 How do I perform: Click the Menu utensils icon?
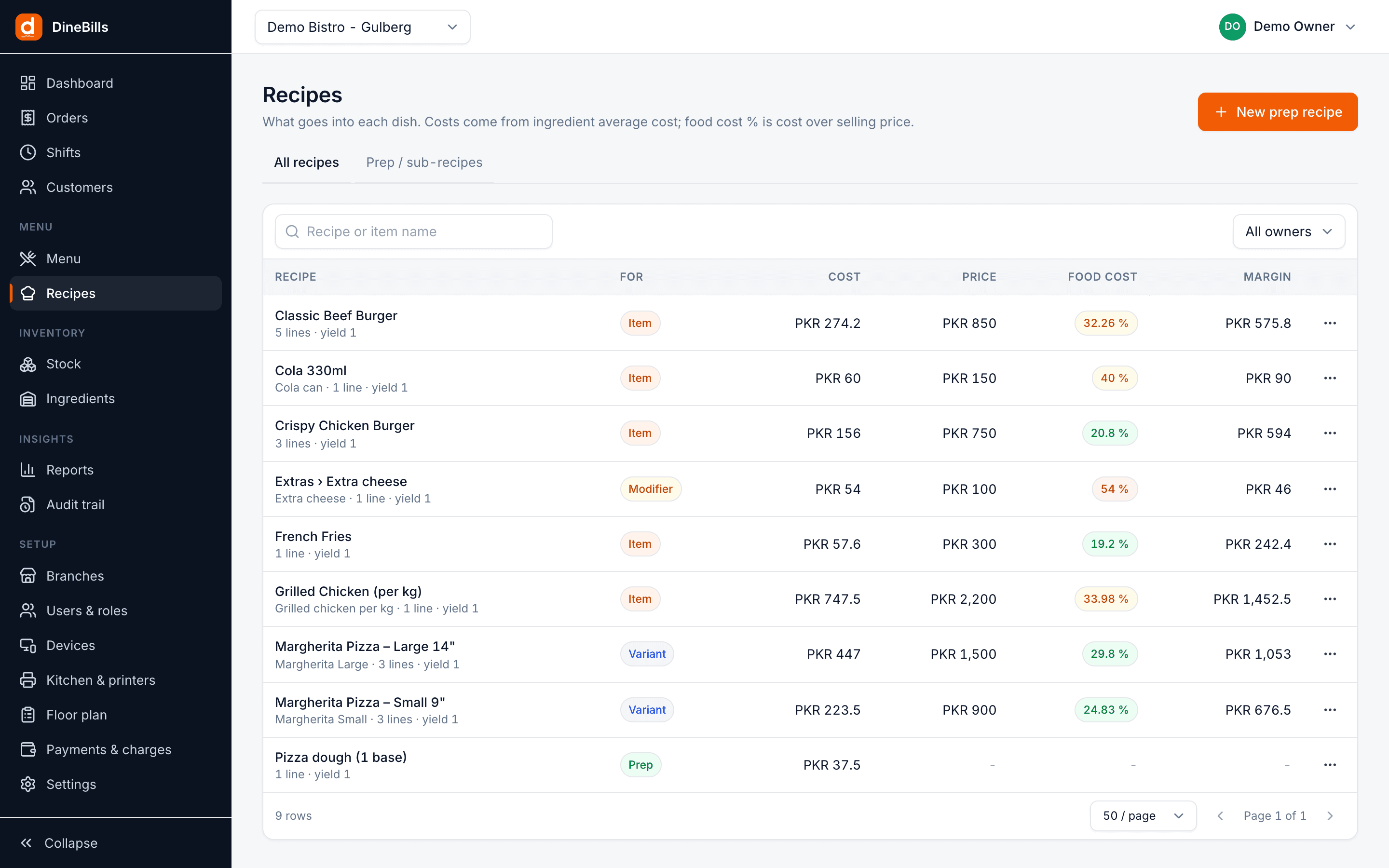[27, 259]
